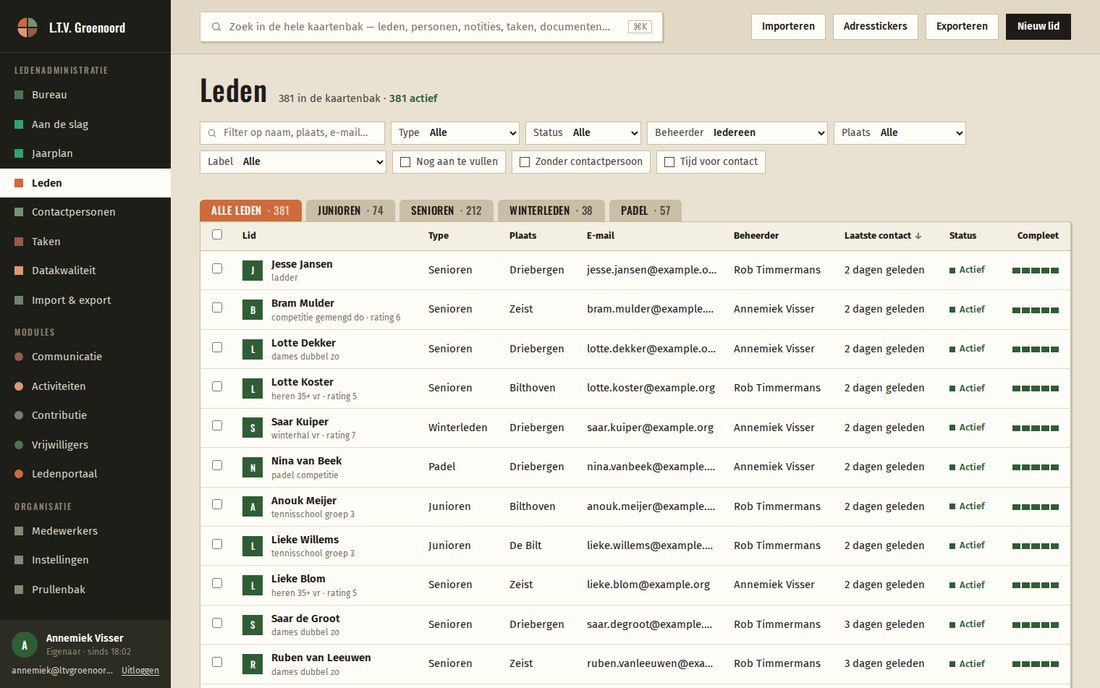Toggle the Zonder contactpersoon filter checkbox
Image resolution: width=1100 pixels, height=688 pixels.
pyautogui.click(x=524, y=162)
